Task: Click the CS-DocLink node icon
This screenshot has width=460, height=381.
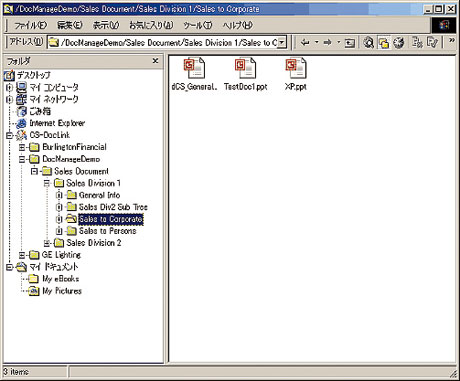Action: coord(22,135)
